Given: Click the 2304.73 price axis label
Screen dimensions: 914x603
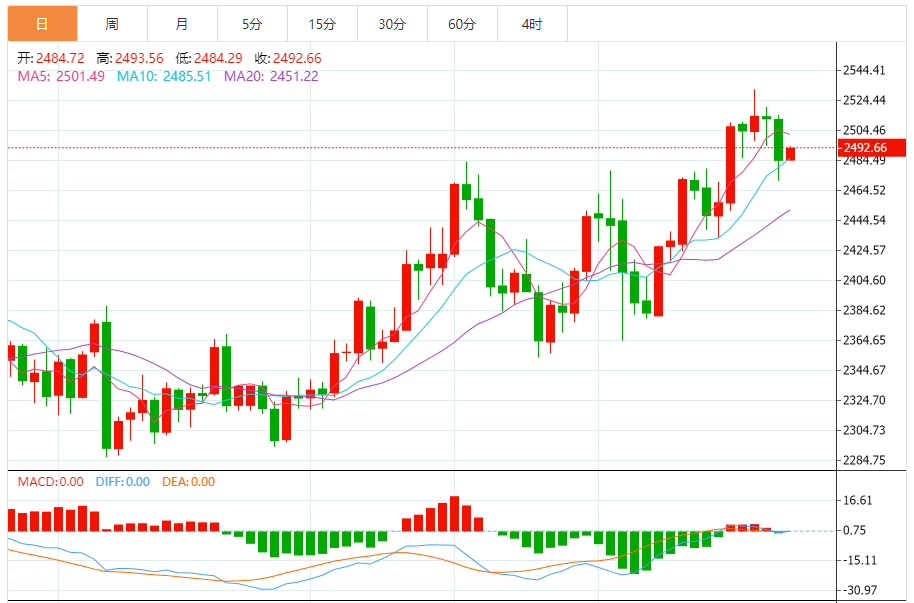Looking at the screenshot, I should [x=864, y=430].
